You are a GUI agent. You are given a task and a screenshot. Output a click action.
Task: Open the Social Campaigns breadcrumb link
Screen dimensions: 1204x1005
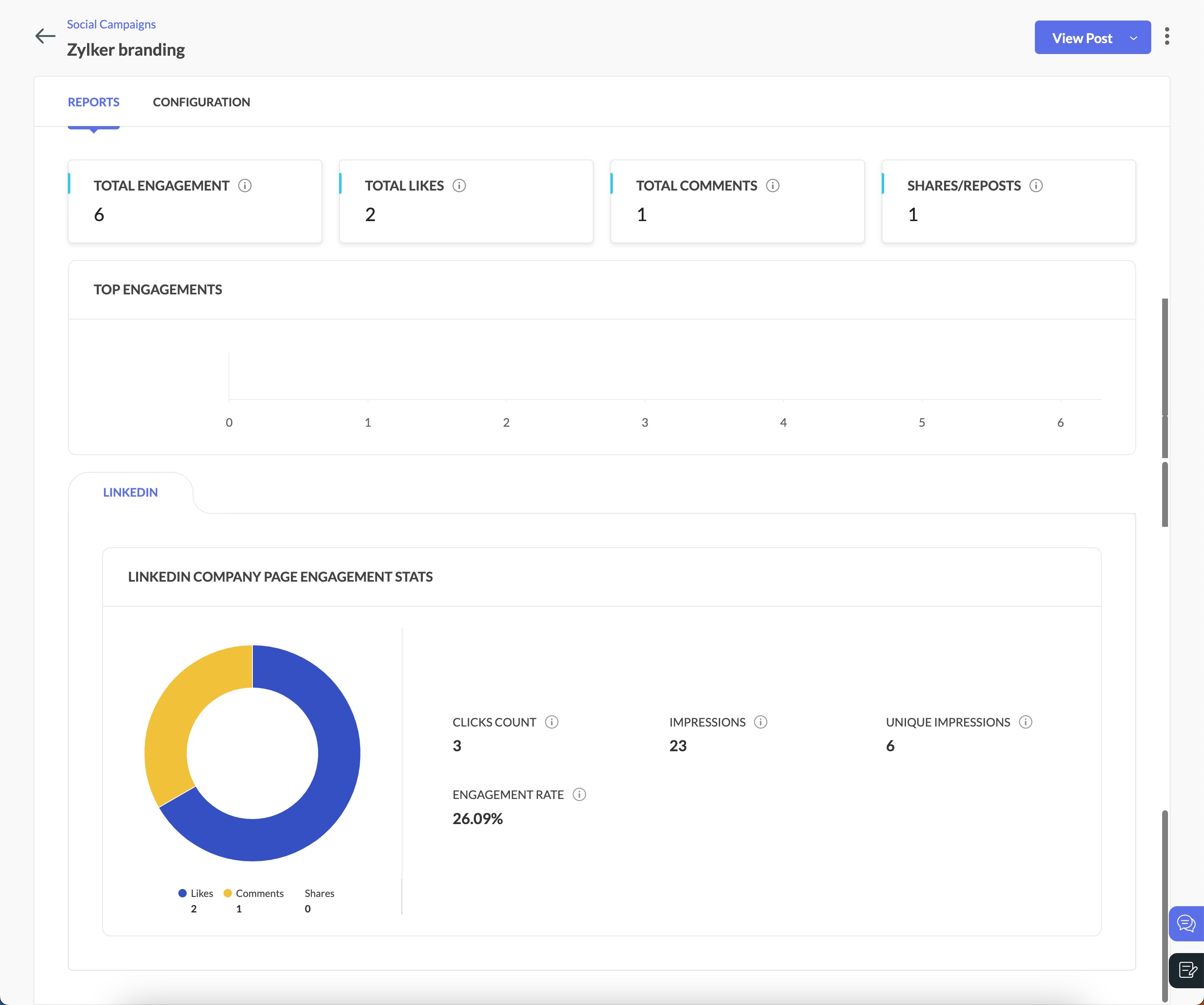(111, 24)
